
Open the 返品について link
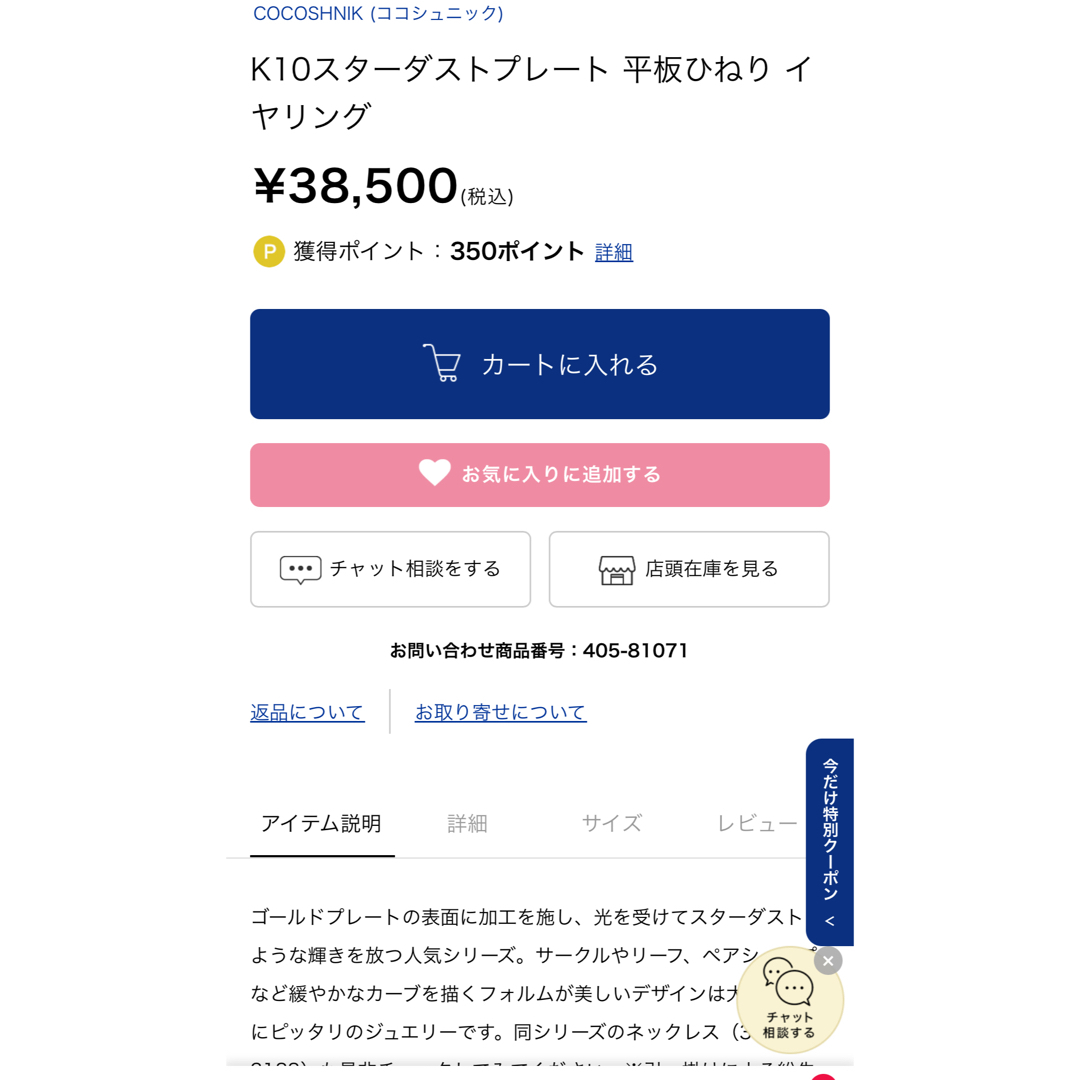pos(307,712)
